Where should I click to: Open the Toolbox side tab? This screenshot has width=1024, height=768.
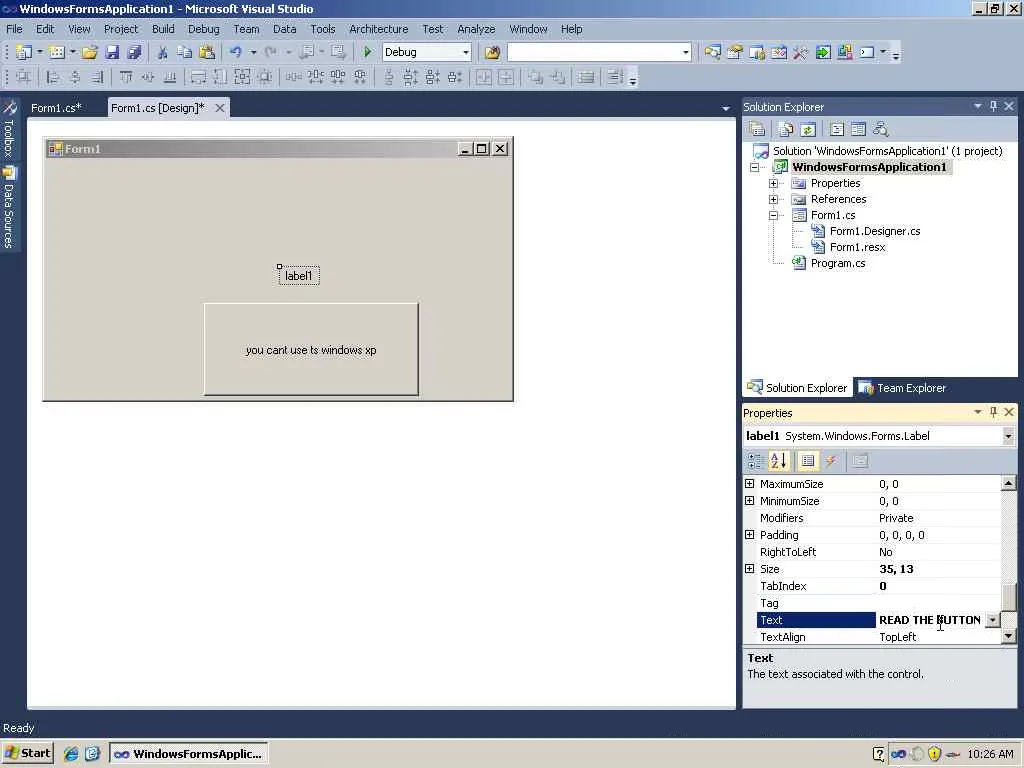9,129
